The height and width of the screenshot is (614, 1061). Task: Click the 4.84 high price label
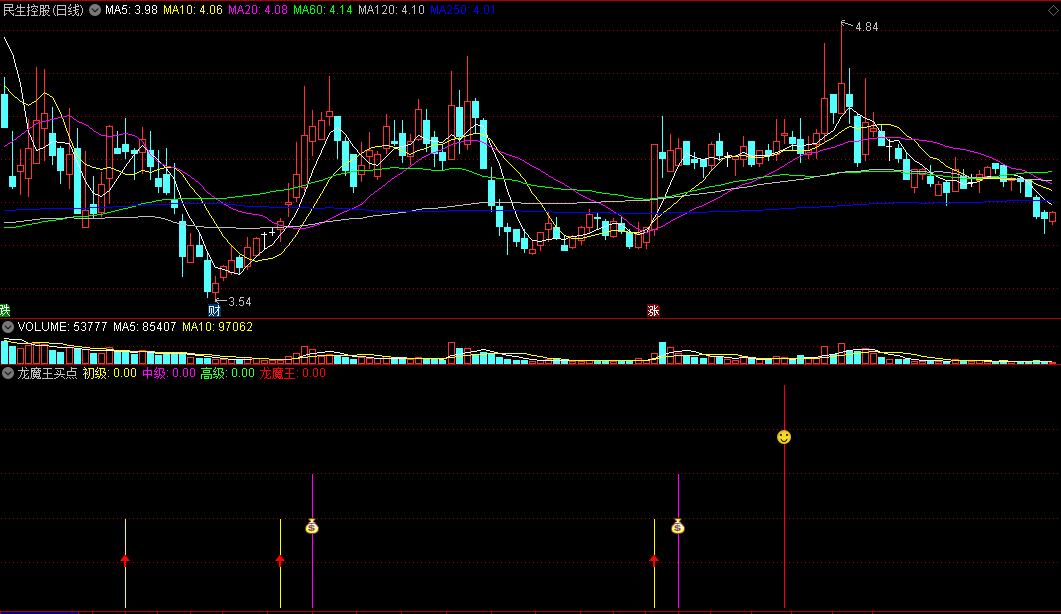point(866,27)
